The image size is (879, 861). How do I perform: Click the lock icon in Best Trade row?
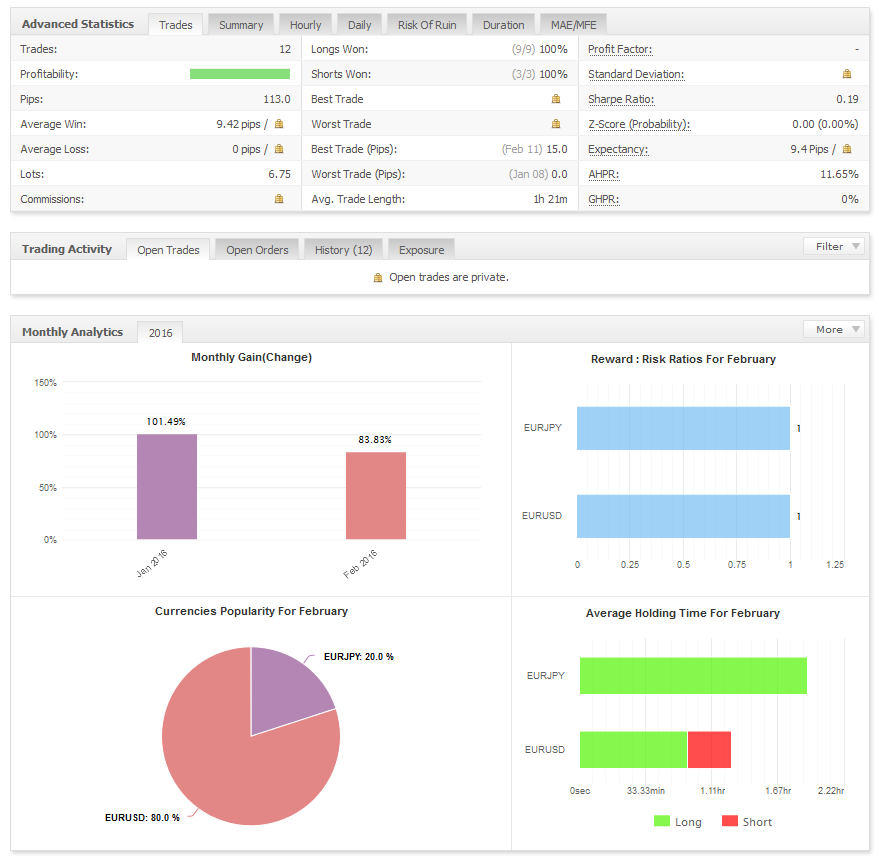tap(556, 99)
